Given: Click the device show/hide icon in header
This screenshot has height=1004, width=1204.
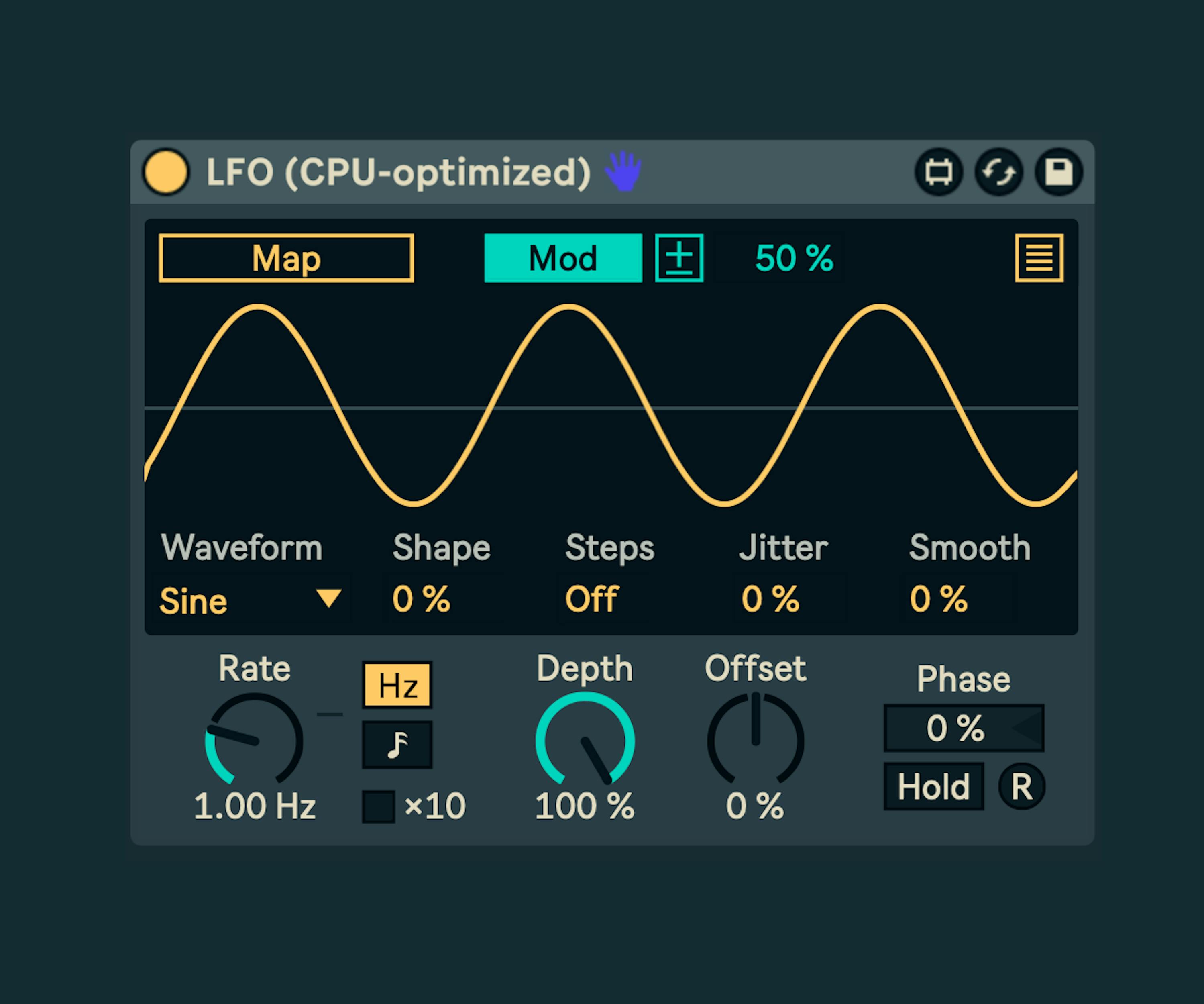Looking at the screenshot, I should tap(938, 172).
